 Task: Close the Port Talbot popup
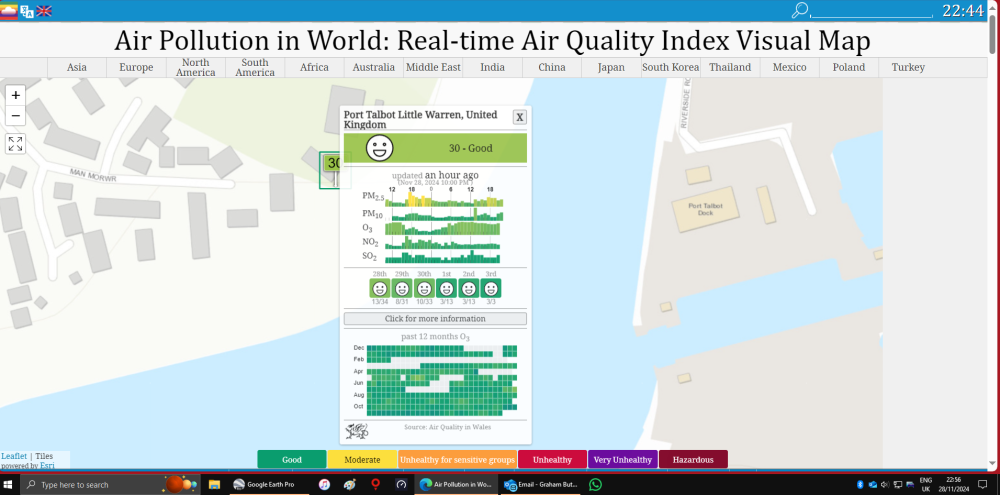(520, 117)
